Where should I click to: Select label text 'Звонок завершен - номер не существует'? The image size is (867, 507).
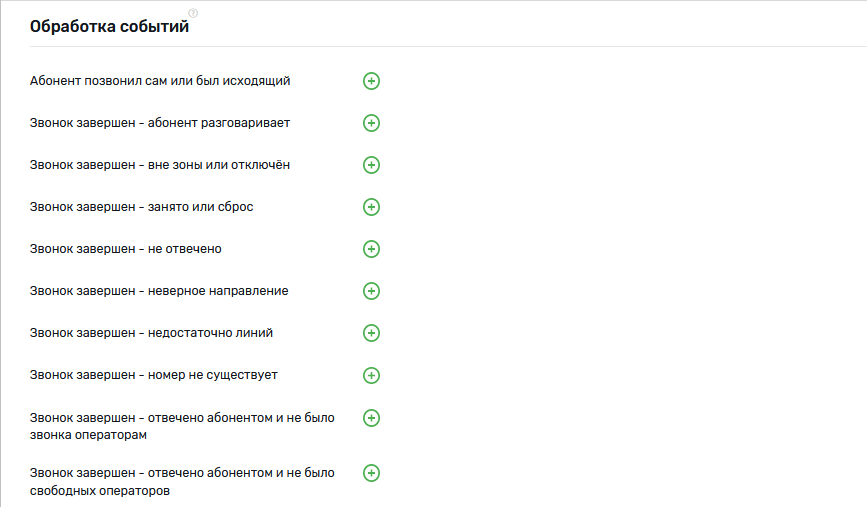pyautogui.click(x=154, y=375)
